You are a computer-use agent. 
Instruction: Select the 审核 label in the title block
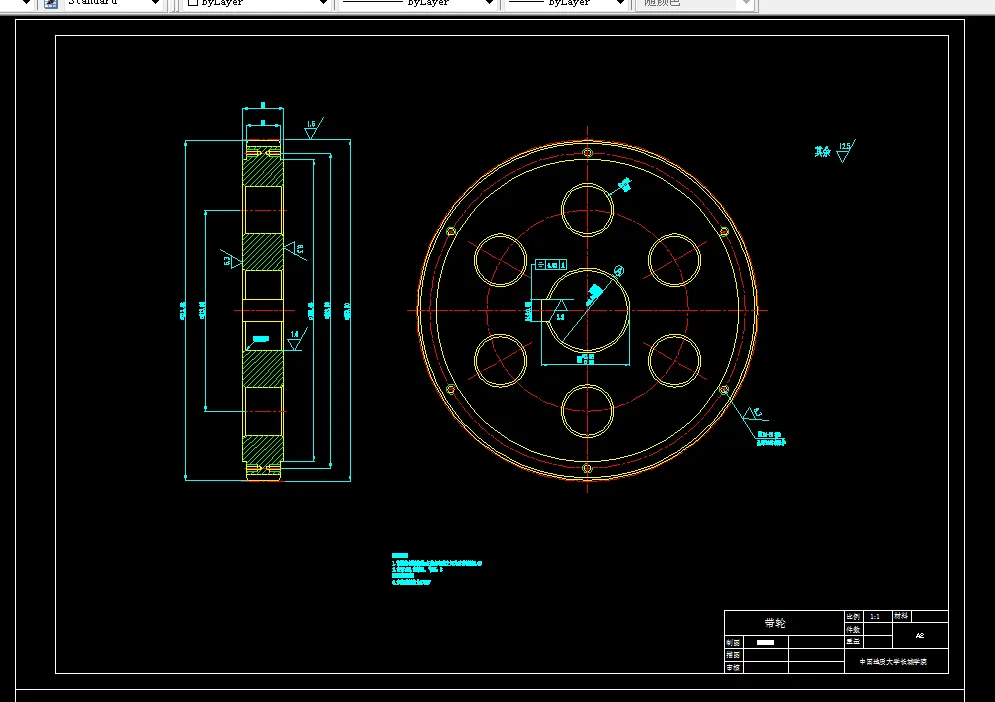click(x=733, y=668)
